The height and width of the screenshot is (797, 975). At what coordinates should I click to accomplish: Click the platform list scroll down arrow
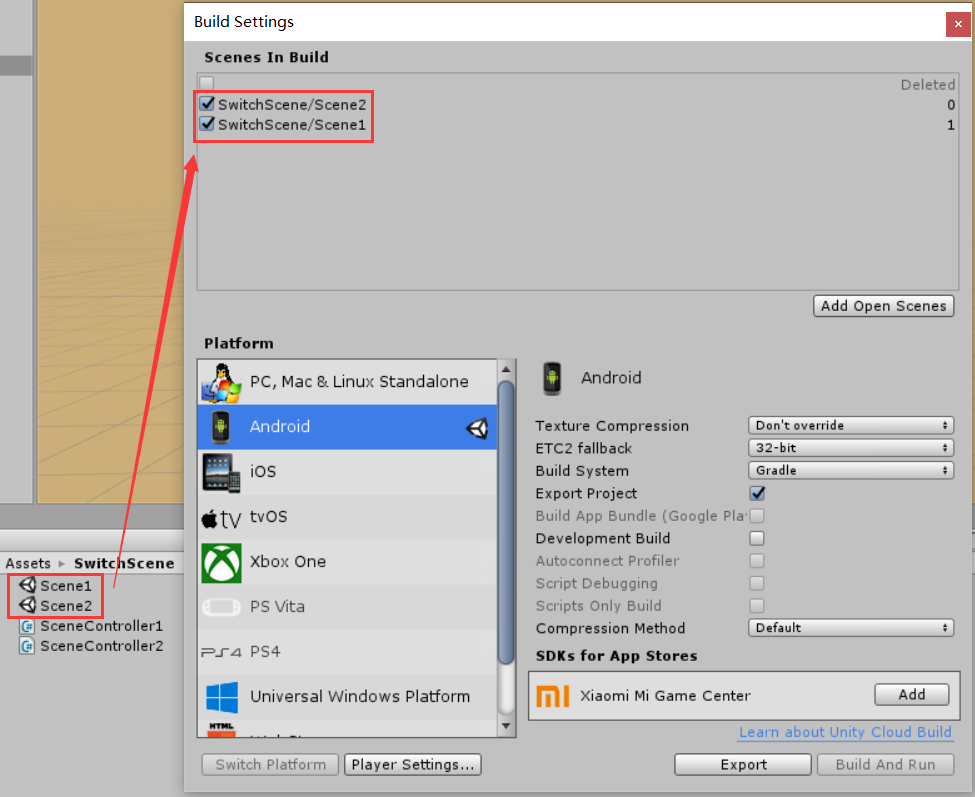point(506,726)
